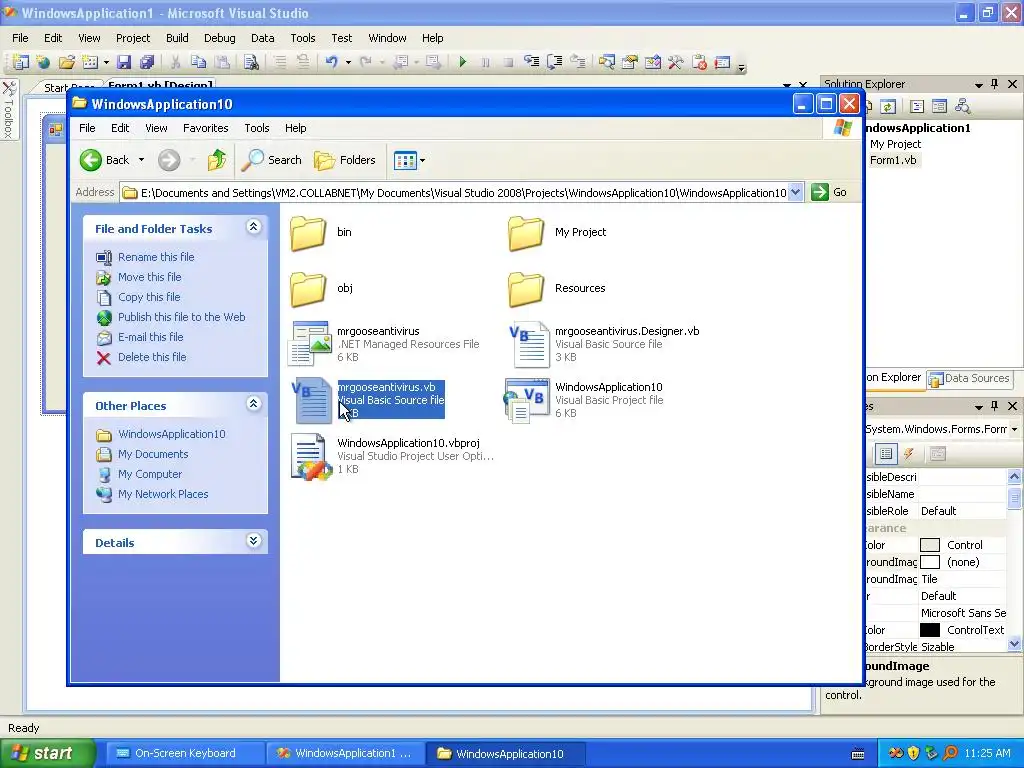Select the WindowsApplication10 Visual Basic Project file
1024x768 pixels.
point(584,400)
